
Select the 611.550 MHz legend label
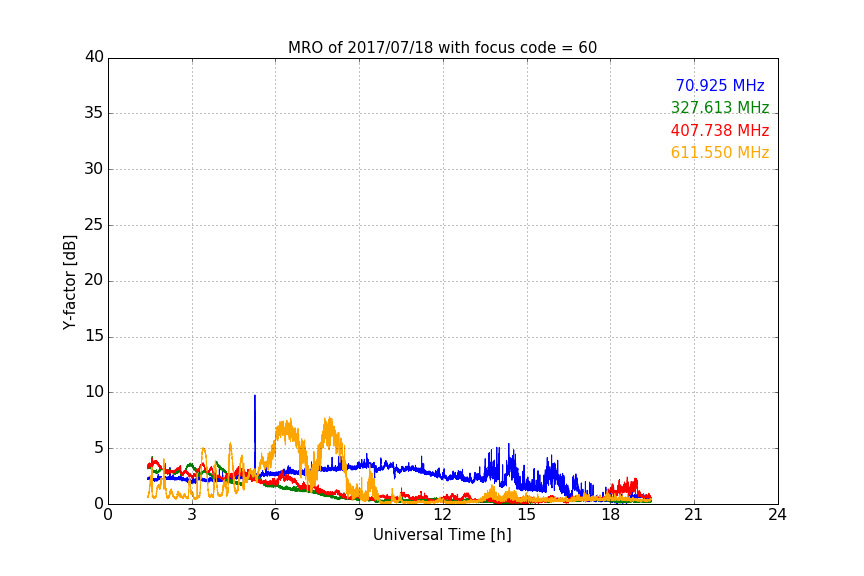pyautogui.click(x=720, y=152)
